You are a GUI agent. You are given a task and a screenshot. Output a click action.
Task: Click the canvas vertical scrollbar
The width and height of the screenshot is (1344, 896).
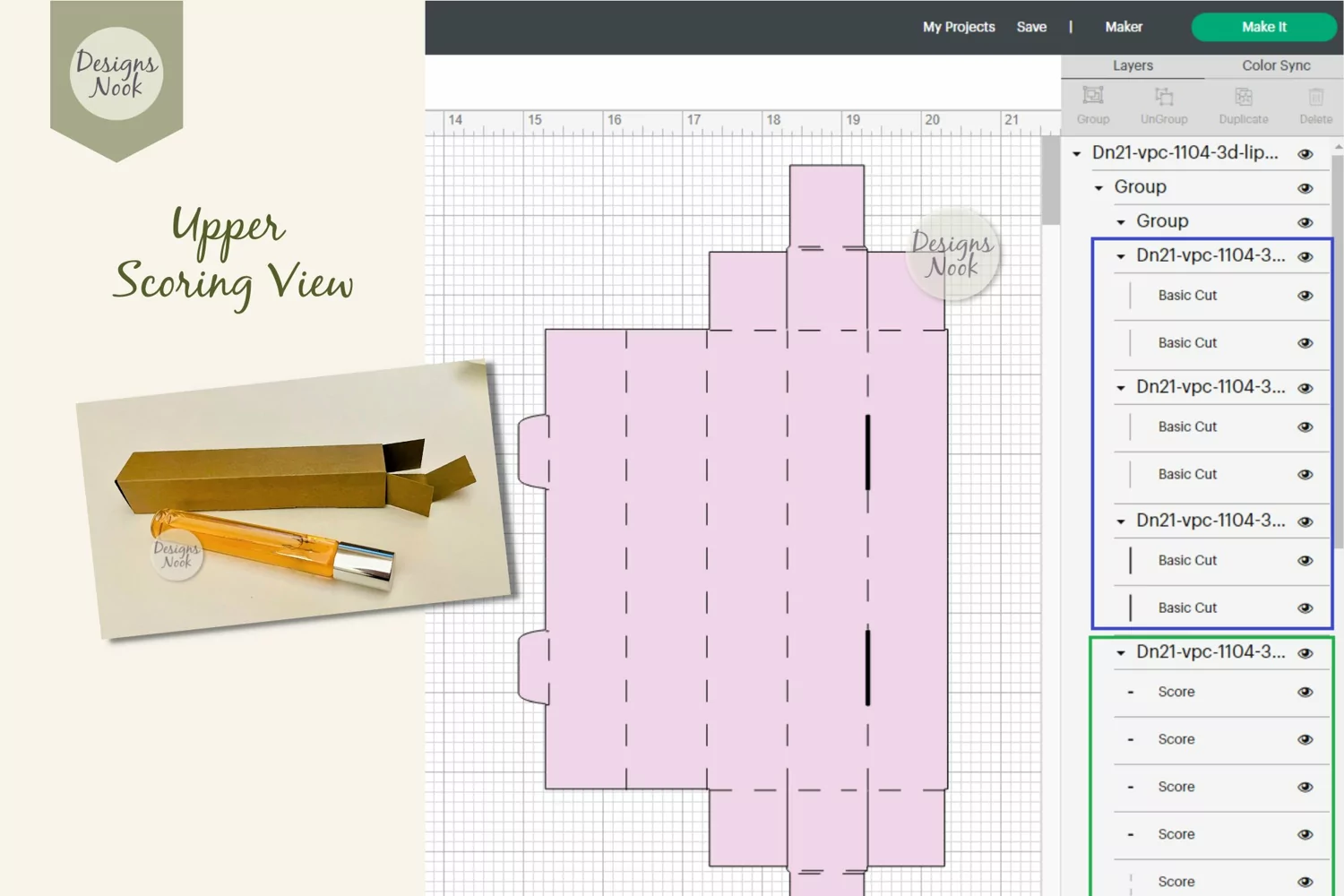point(1051,180)
